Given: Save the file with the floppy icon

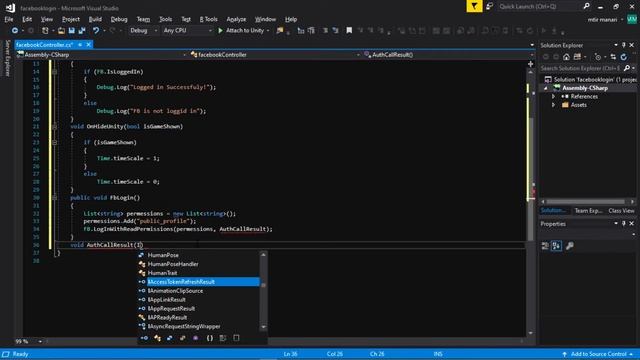Looking at the screenshot, I should [x=72, y=31].
